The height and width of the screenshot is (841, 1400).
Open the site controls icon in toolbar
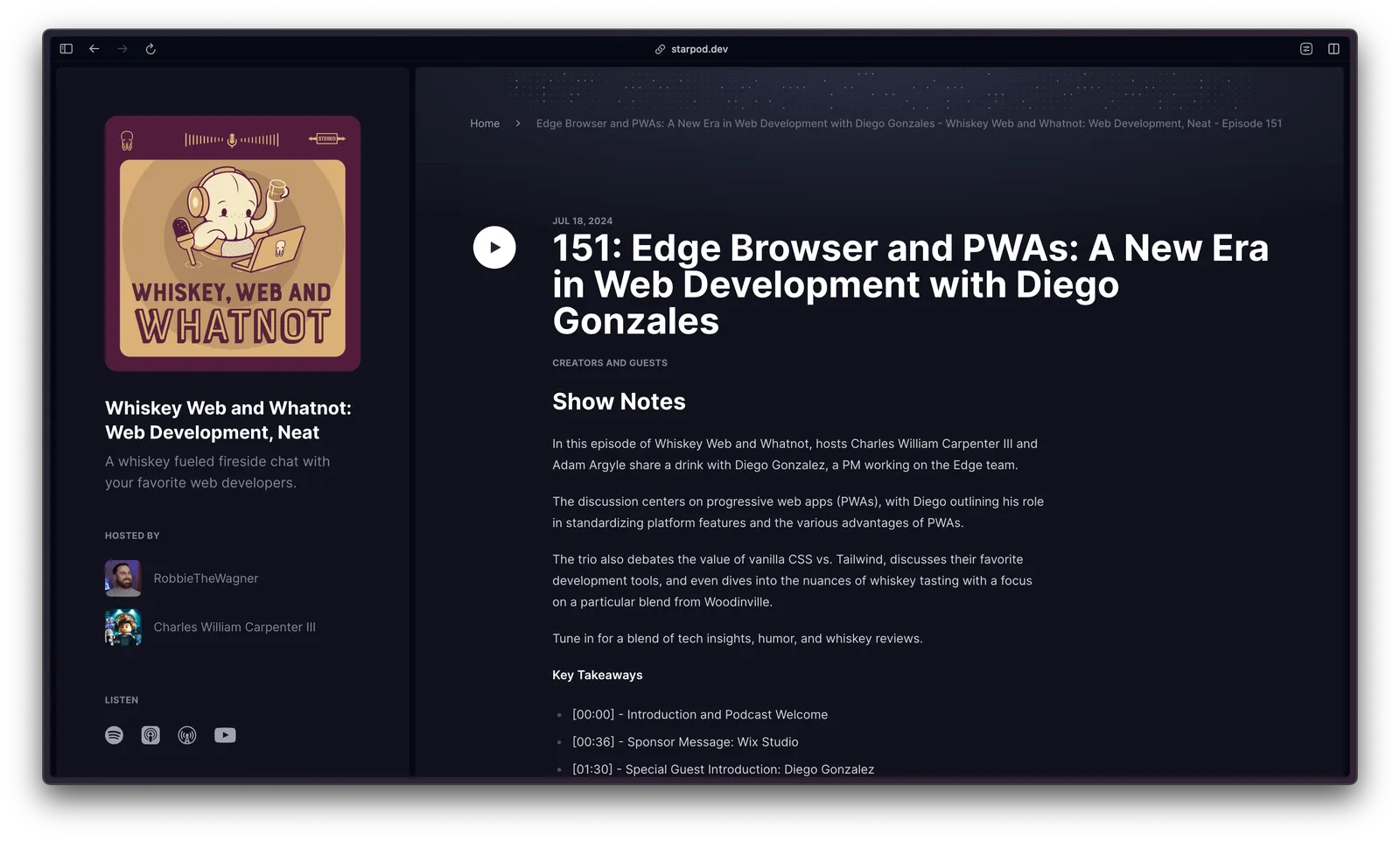click(x=1305, y=49)
